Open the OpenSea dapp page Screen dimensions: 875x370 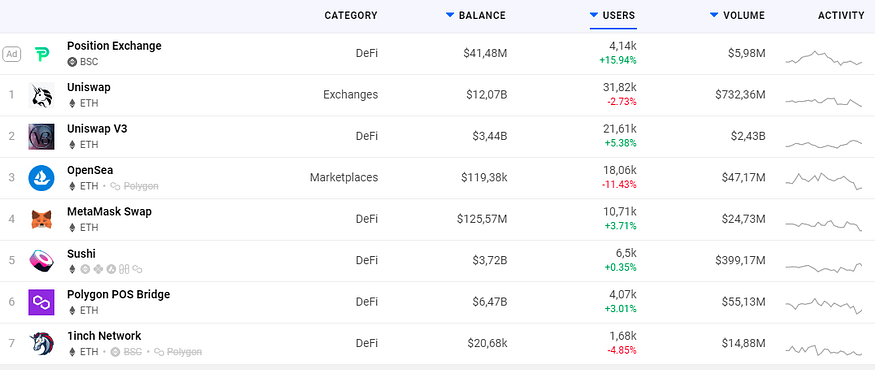tap(90, 170)
